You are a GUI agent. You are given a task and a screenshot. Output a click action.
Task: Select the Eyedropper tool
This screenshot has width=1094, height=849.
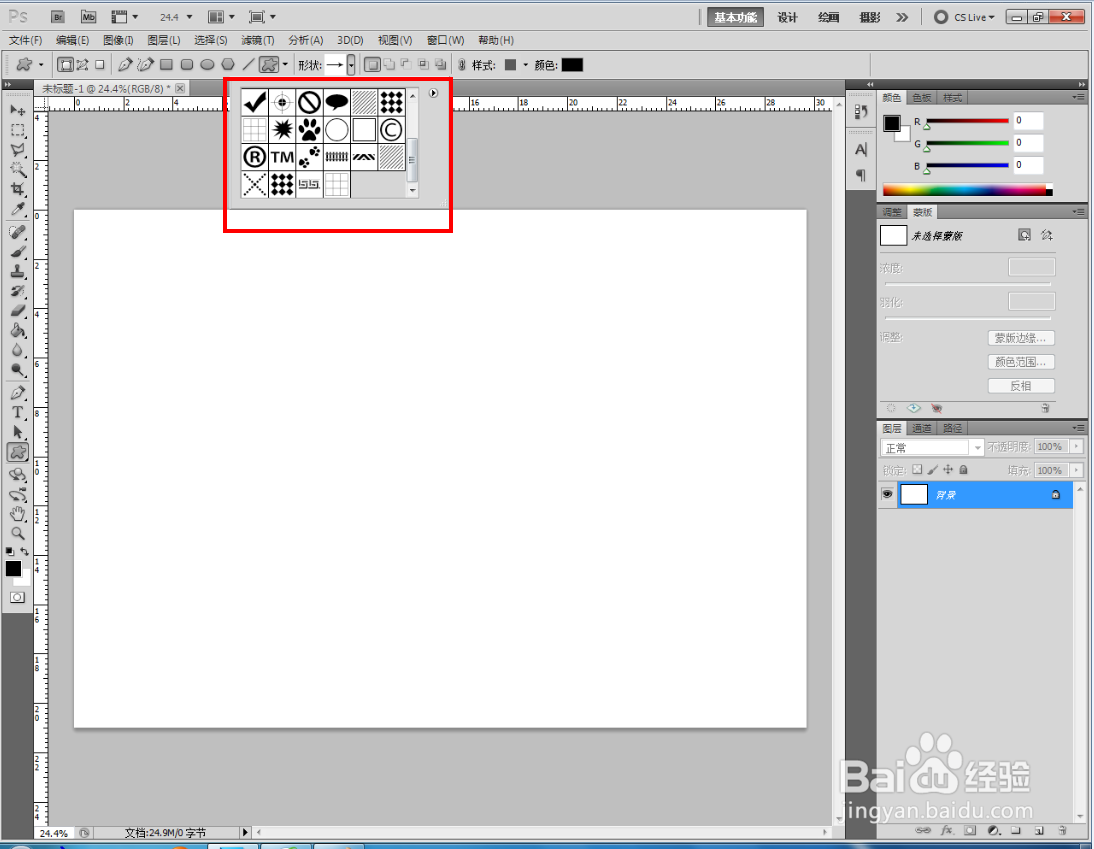pyautogui.click(x=17, y=209)
